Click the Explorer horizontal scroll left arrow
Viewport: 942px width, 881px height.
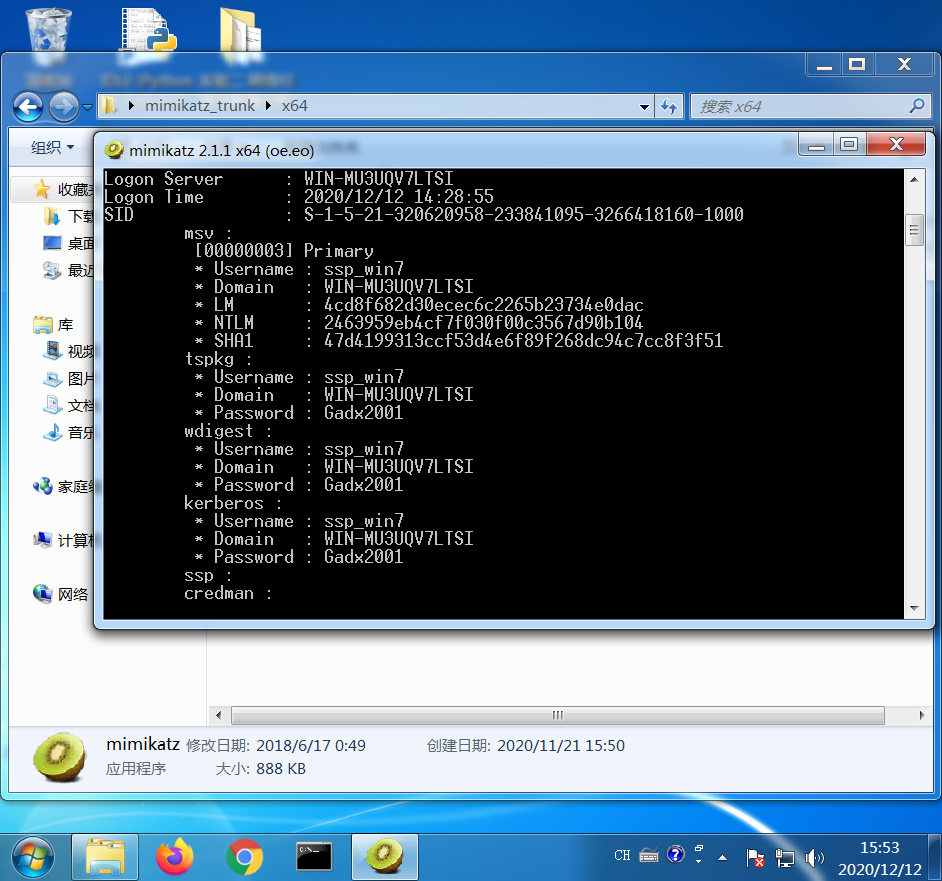(x=219, y=715)
